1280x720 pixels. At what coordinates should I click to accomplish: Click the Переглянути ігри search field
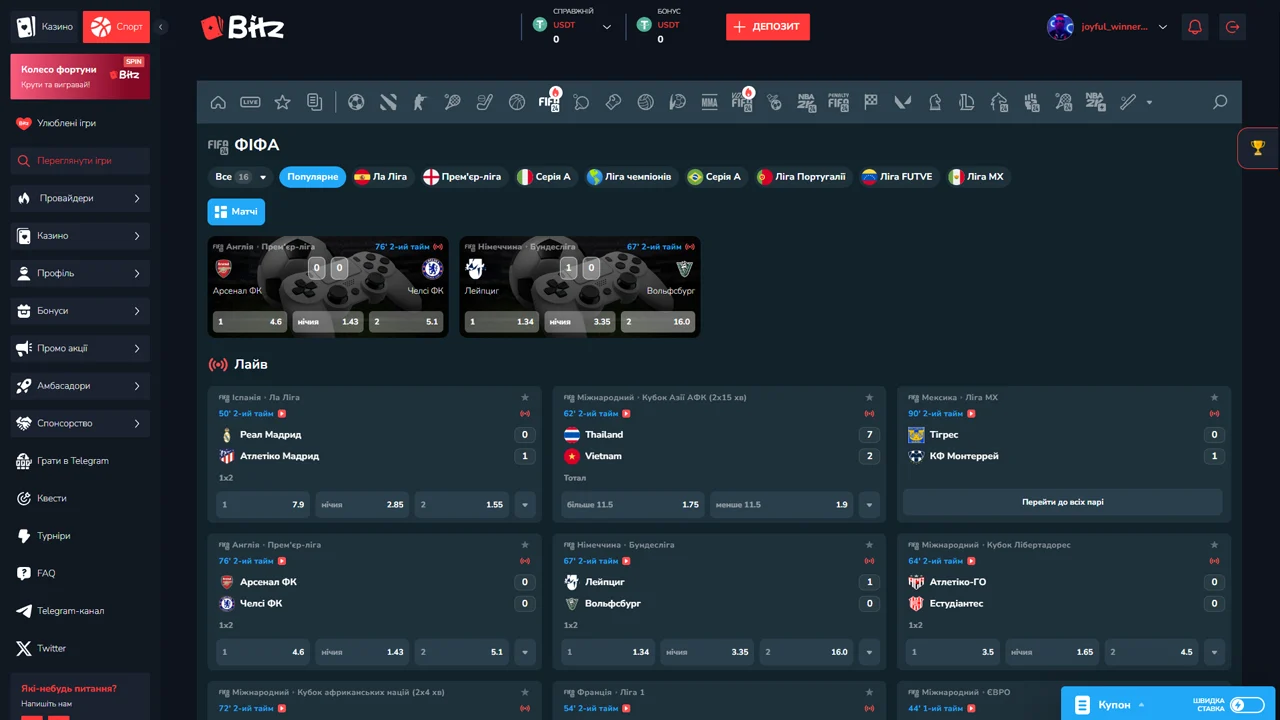(80, 161)
